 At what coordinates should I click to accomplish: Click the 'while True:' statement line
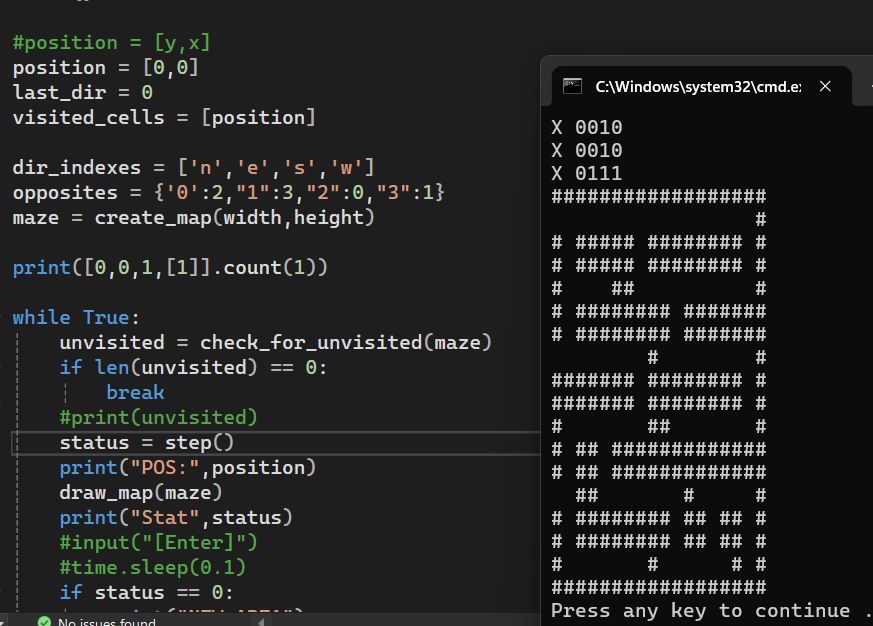[x=71, y=317]
